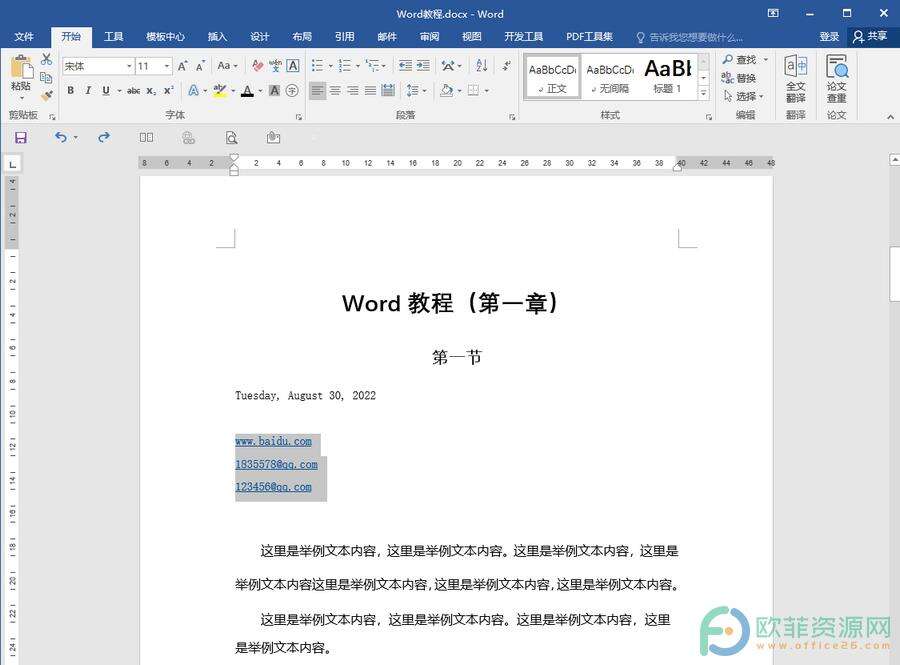Image resolution: width=900 pixels, height=665 pixels.
Task: Open the 1835578@qq.com email link
Action: click(x=276, y=464)
